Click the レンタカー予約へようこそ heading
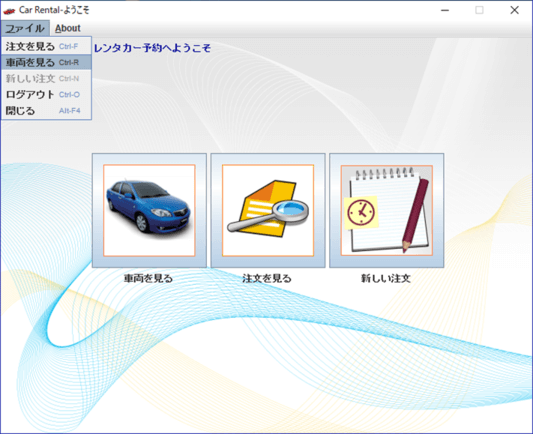Screen dimensions: 533x434 (x=152, y=48)
